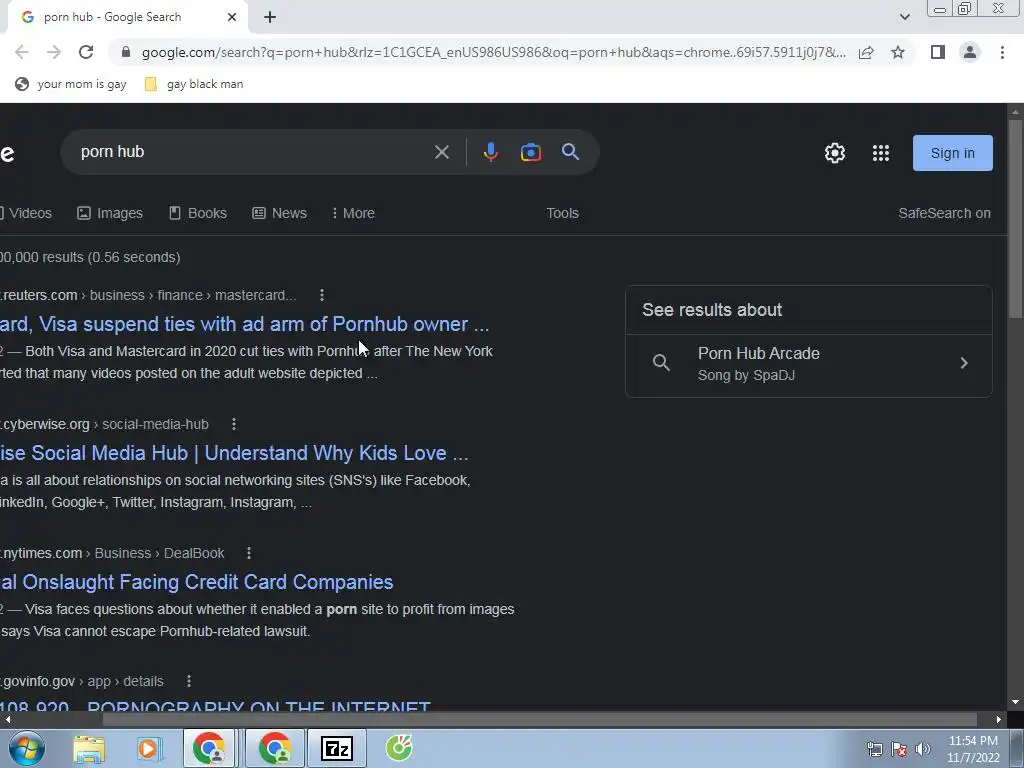Share this page using the share icon
This screenshot has height=768, width=1024.
pos(866,52)
